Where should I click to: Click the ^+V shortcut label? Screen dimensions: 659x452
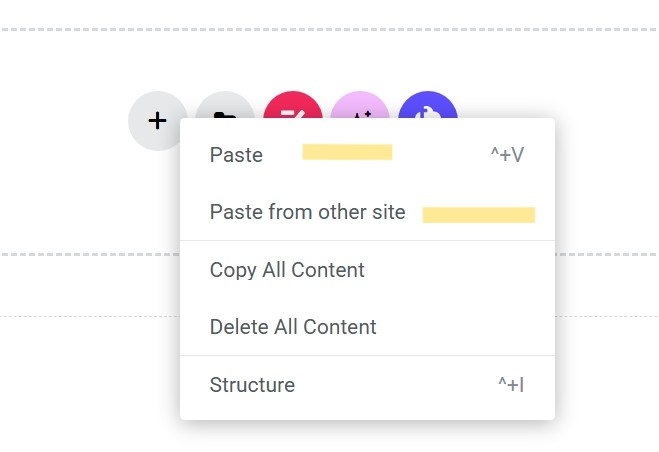tap(507, 155)
